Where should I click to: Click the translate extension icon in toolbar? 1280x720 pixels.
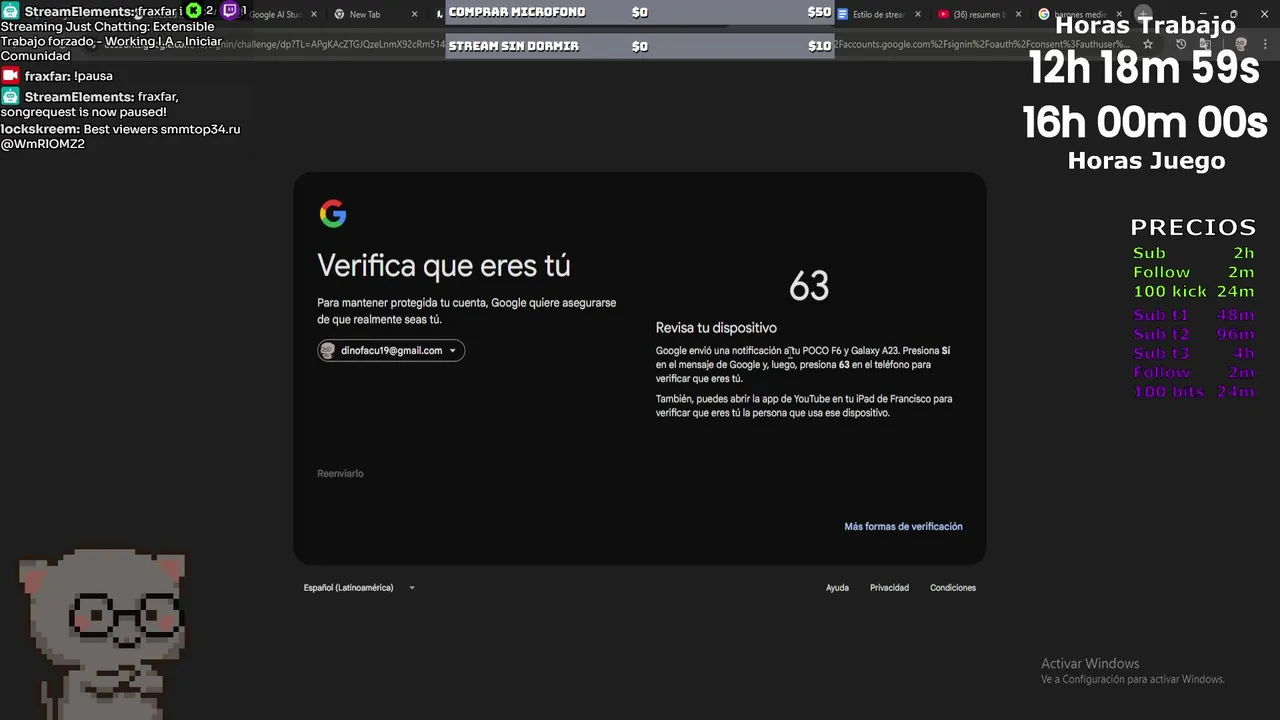pos(1206,44)
